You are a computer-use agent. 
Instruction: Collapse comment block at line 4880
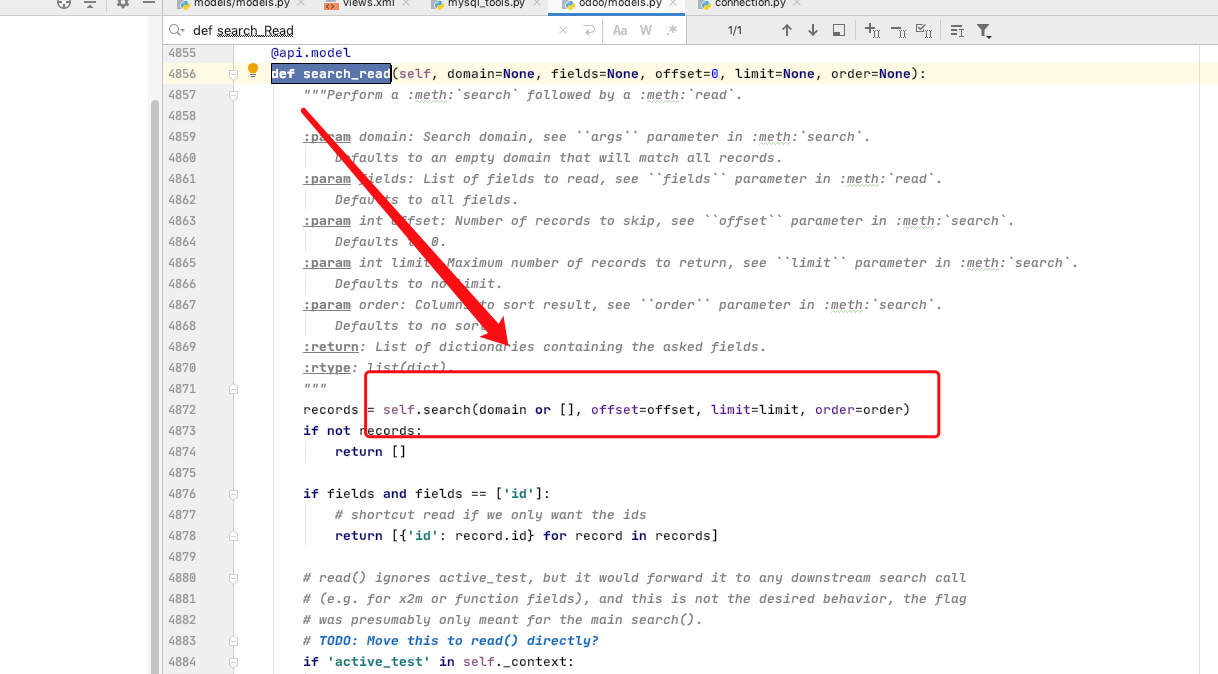pos(233,578)
